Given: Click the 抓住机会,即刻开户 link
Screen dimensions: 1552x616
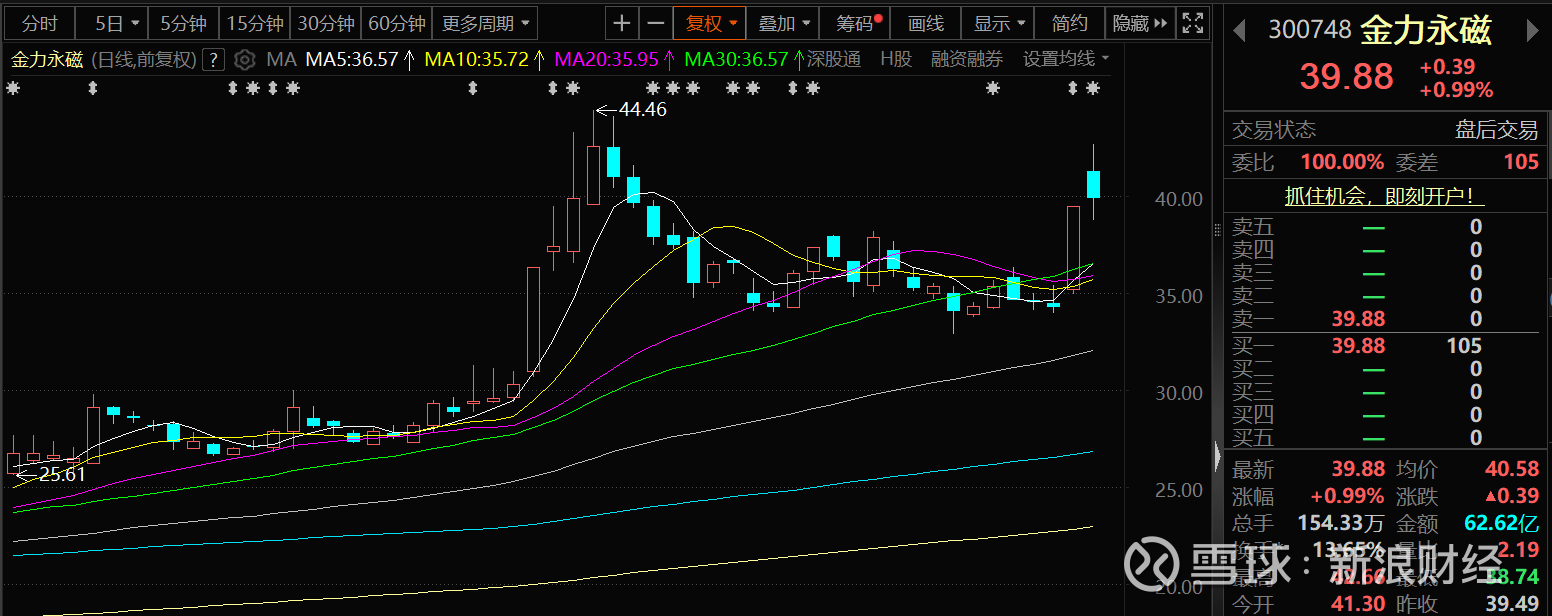Looking at the screenshot, I should coord(1384,197).
